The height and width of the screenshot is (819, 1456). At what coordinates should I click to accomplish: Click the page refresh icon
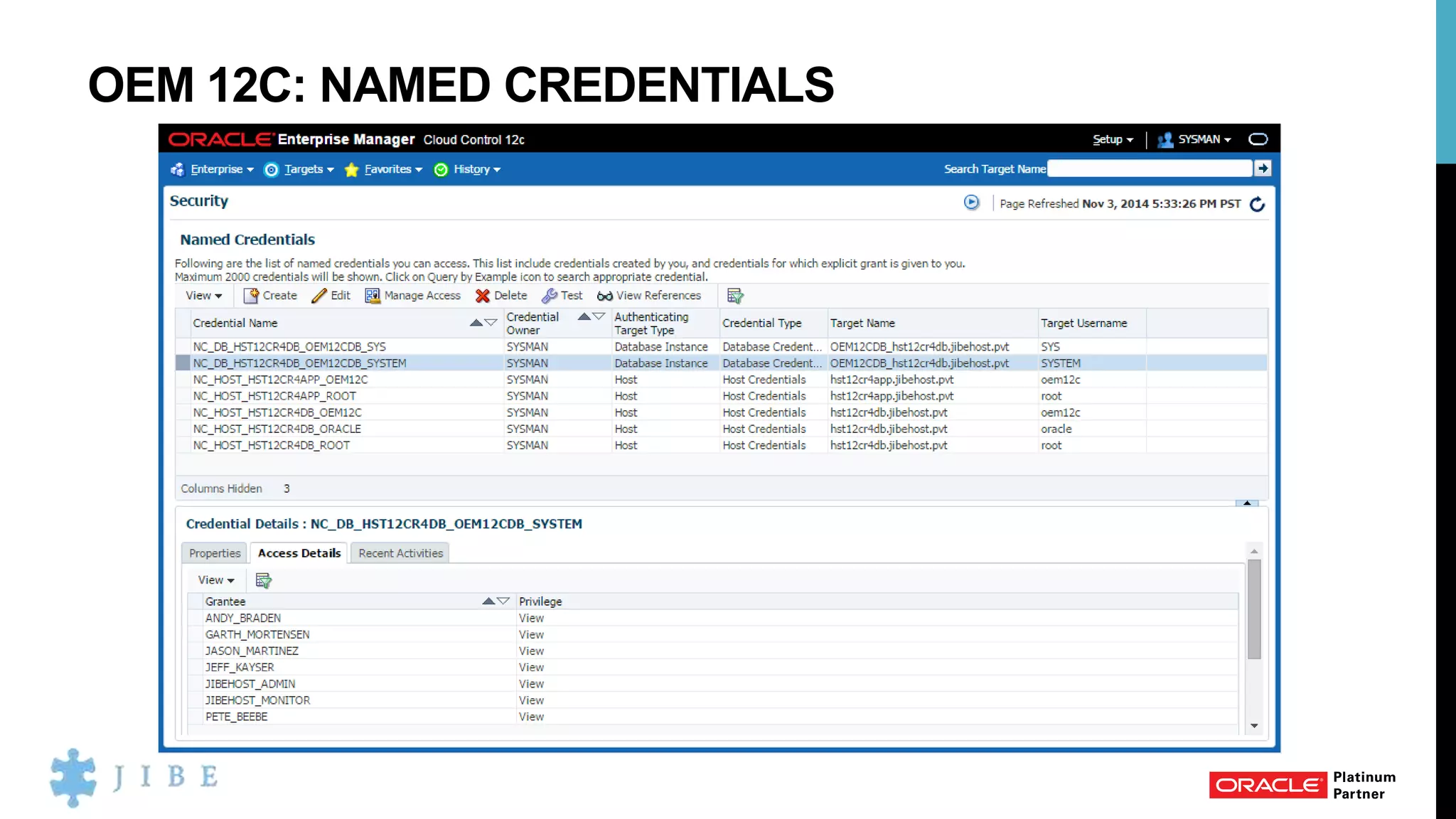pyautogui.click(x=1257, y=204)
